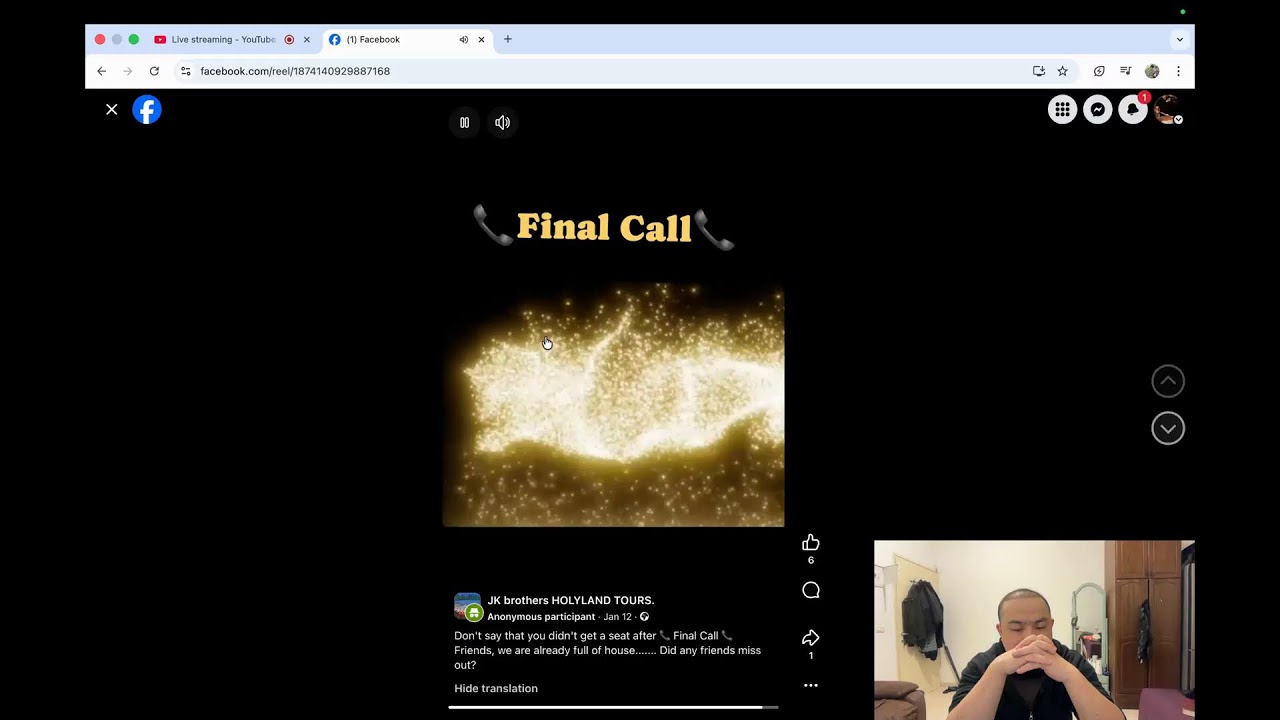Open the media controls icon in toolbar
Viewport: 1280px width, 720px height.
(1125, 71)
